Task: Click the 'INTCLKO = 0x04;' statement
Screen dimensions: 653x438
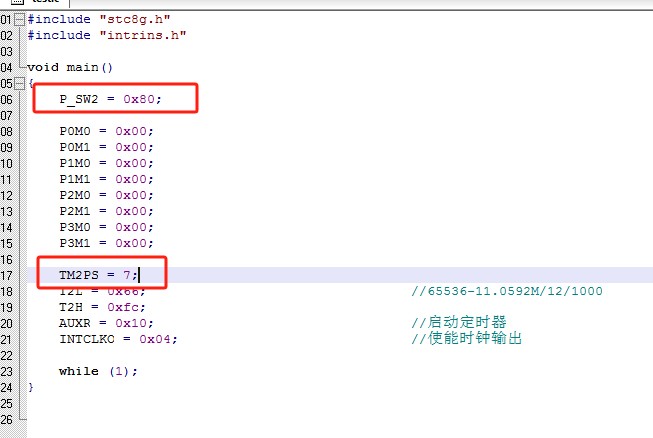Action: pyautogui.click(x=118, y=339)
